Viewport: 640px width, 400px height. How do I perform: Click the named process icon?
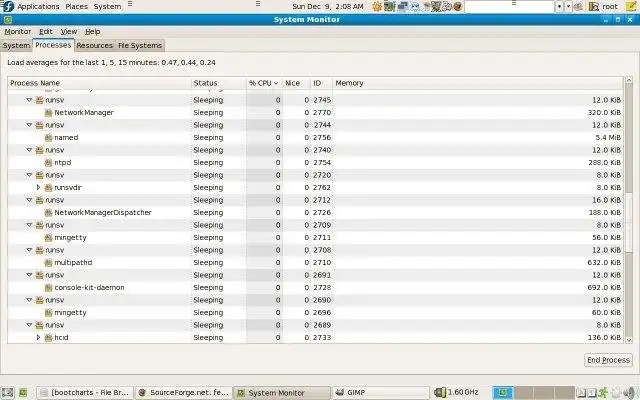pos(49,138)
